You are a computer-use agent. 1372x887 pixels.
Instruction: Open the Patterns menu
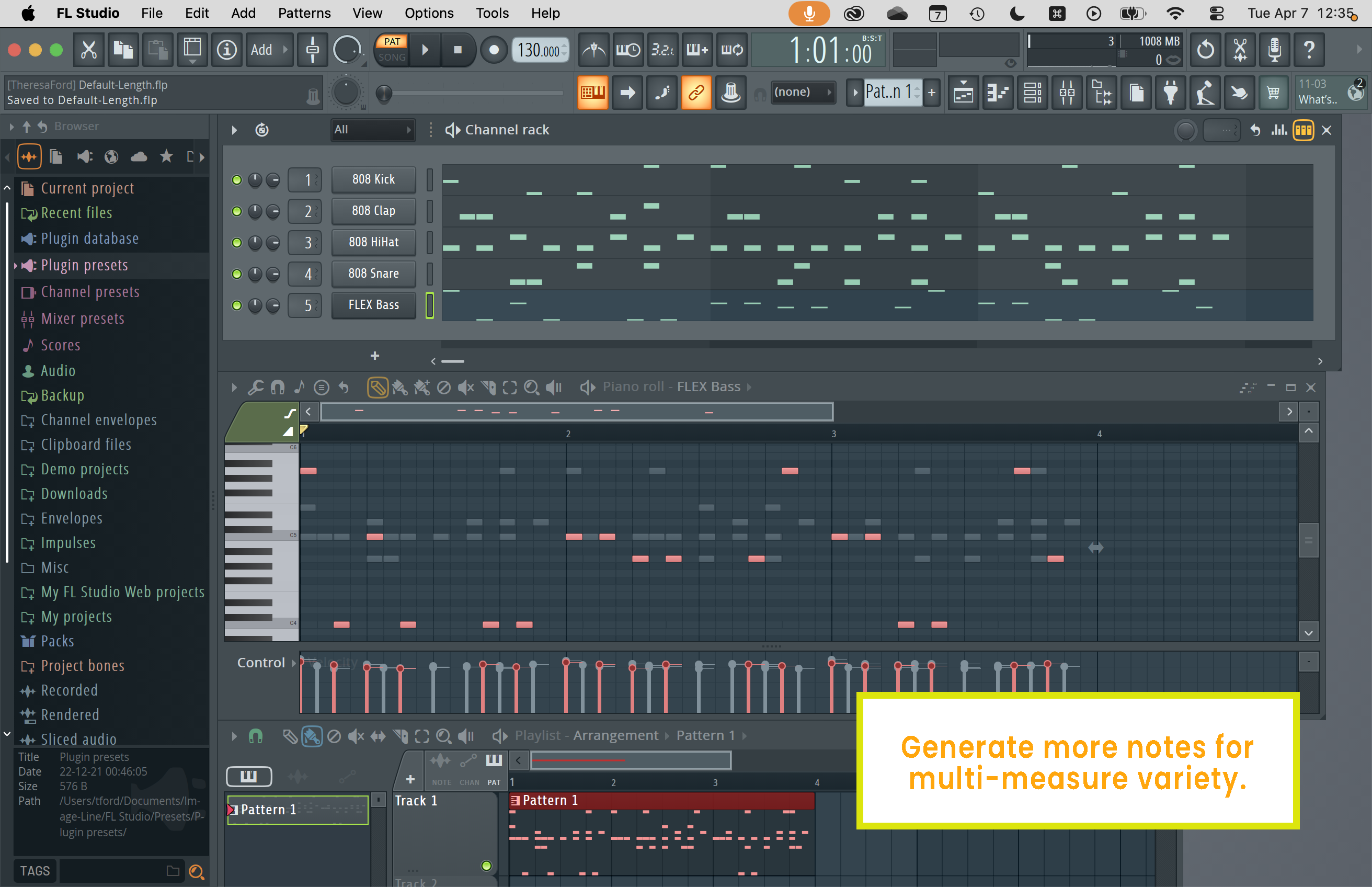pos(304,13)
